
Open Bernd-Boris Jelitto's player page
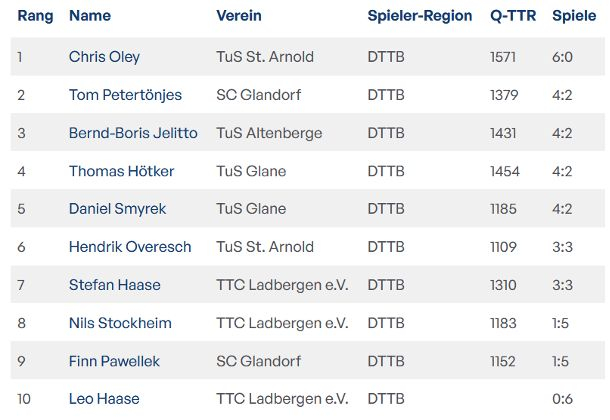coord(133,133)
